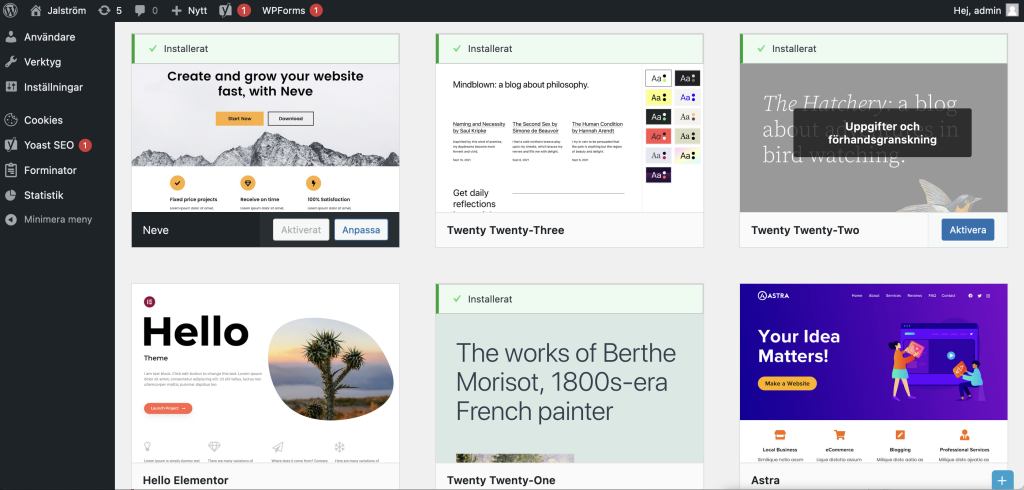1024x490 pixels.
Task: Open the Astra theme thumbnail
Action: (x=874, y=374)
